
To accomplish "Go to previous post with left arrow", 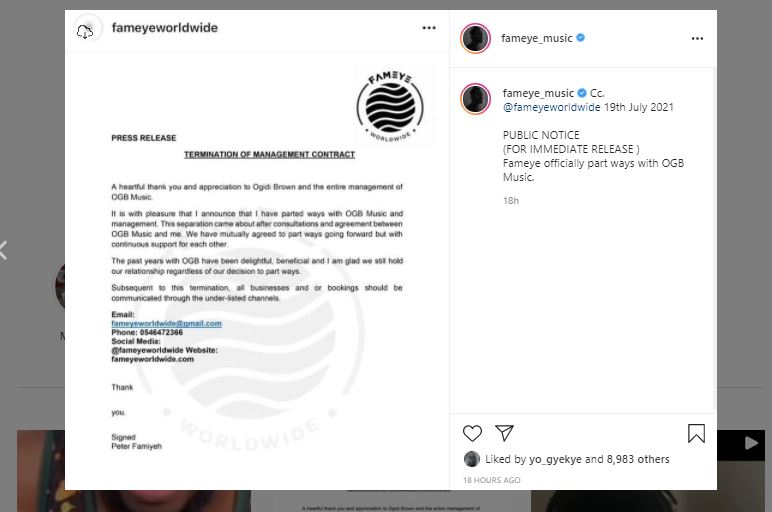I will pos(3,250).
